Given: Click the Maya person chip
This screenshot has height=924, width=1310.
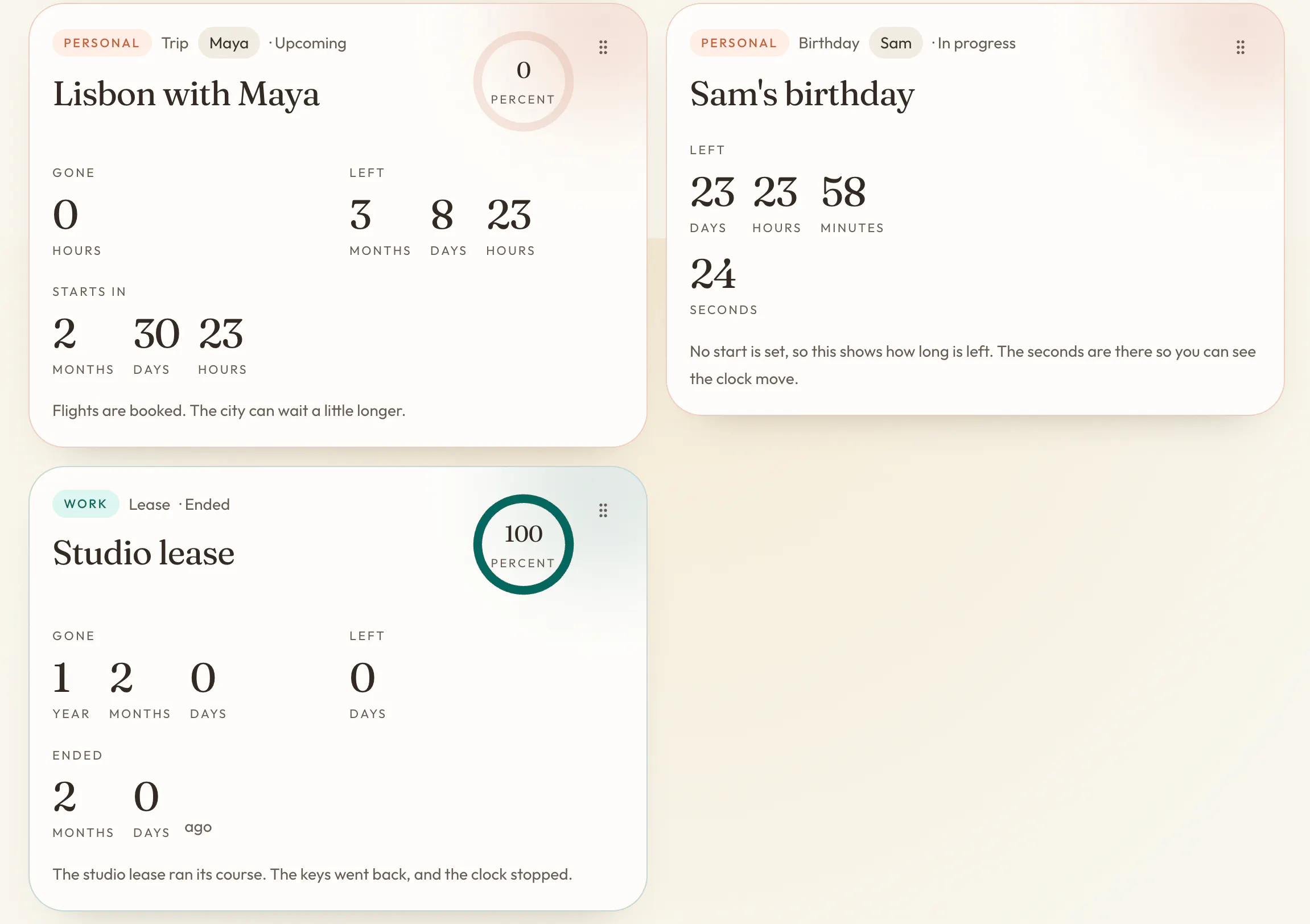Looking at the screenshot, I should click(x=229, y=43).
